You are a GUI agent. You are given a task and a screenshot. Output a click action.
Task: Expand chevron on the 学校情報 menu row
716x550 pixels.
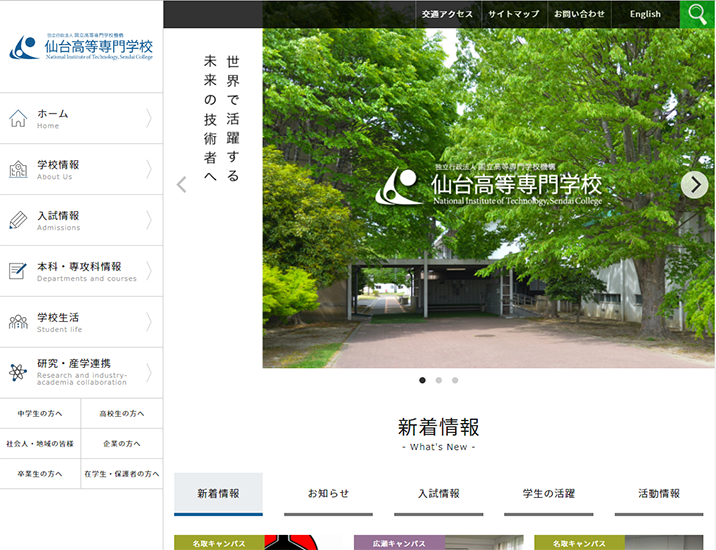(x=149, y=169)
